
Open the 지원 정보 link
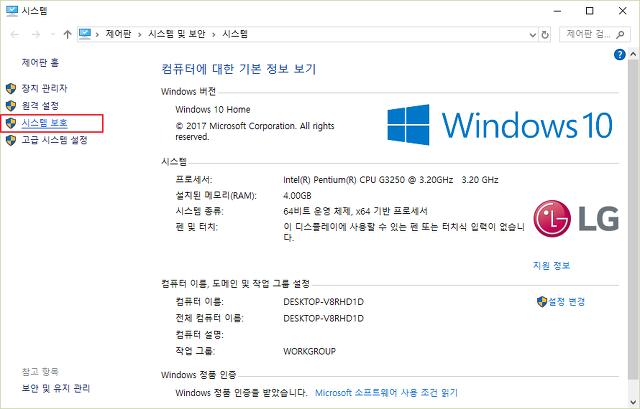tap(551, 266)
